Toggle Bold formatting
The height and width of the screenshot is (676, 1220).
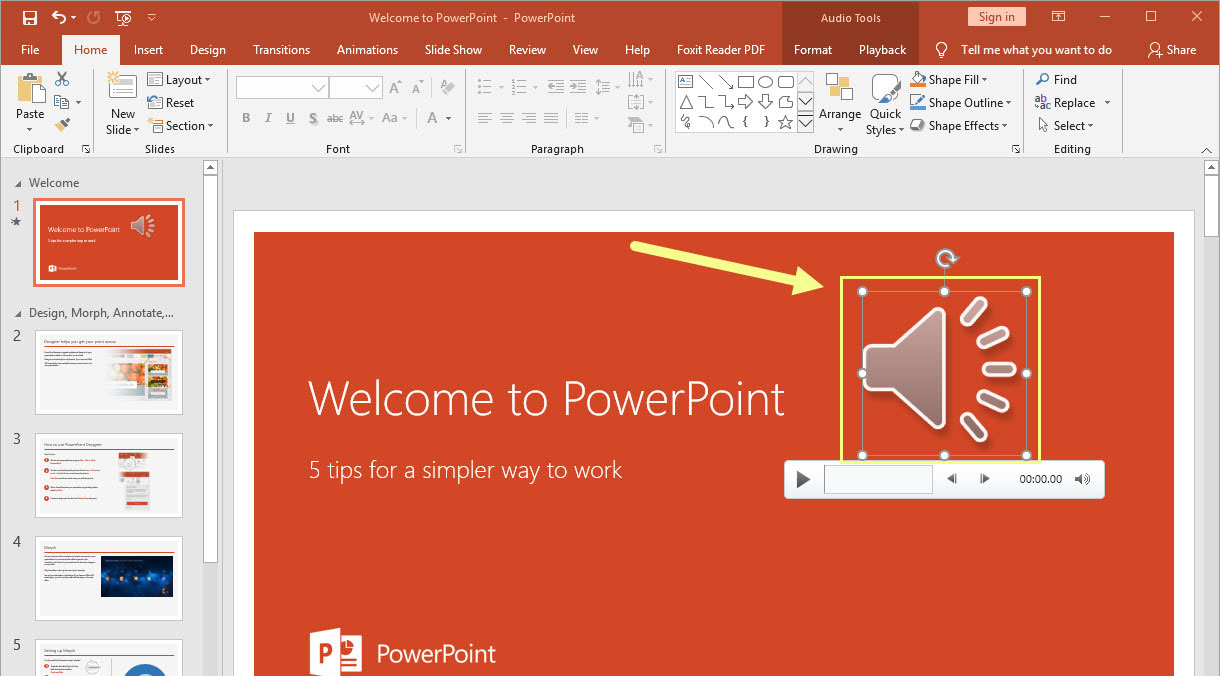[x=246, y=118]
